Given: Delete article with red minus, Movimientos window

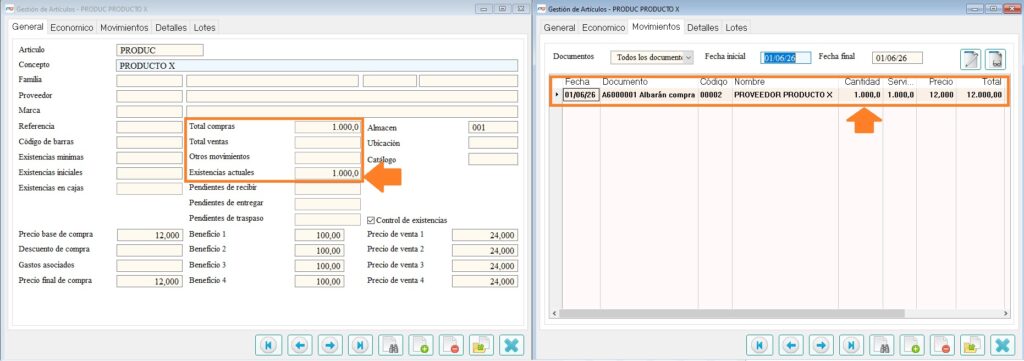Looking at the screenshot, I should (942, 345).
